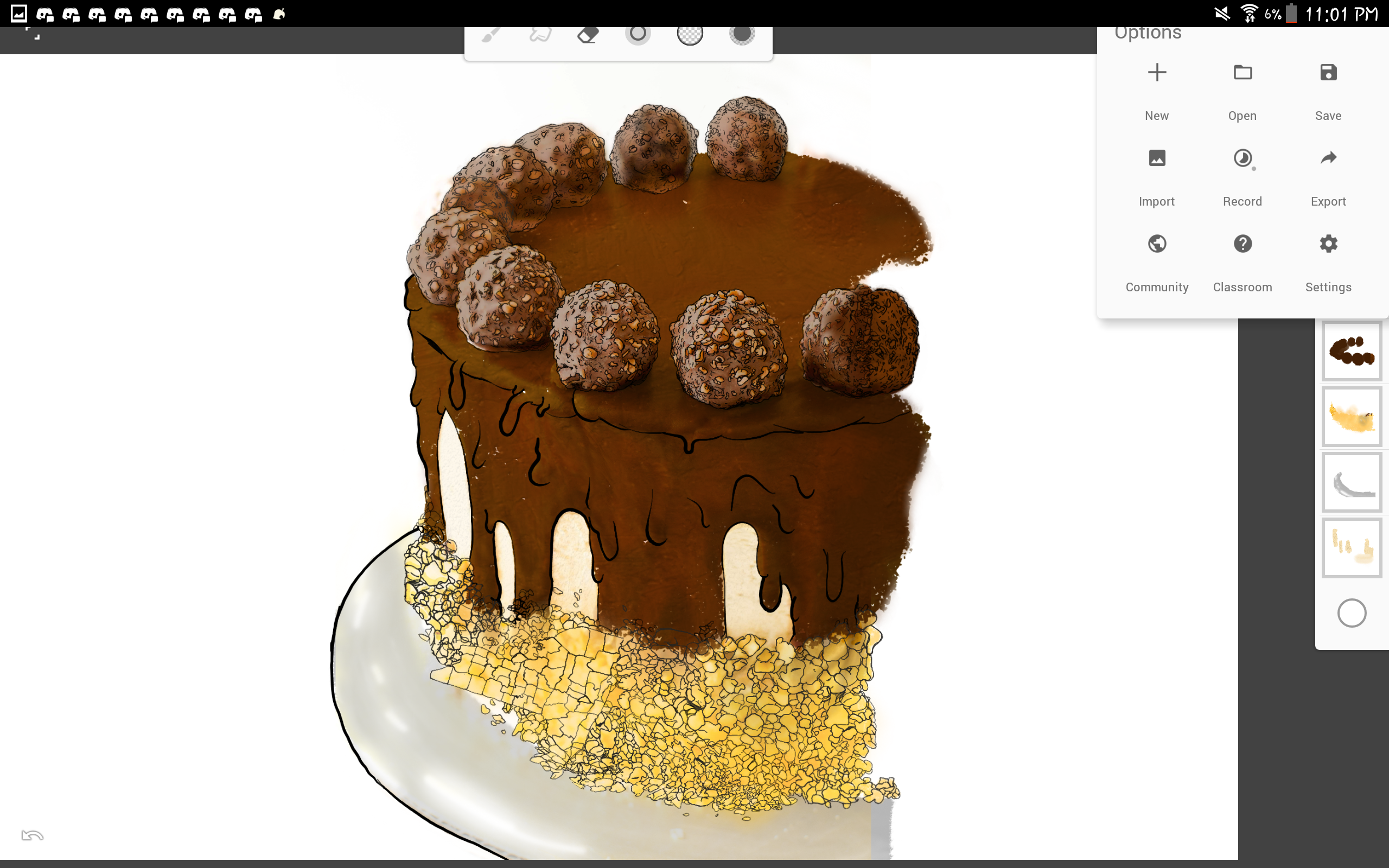The image size is (1389, 868).
Task: Tap the checkered transparency circle
Action: (x=689, y=34)
